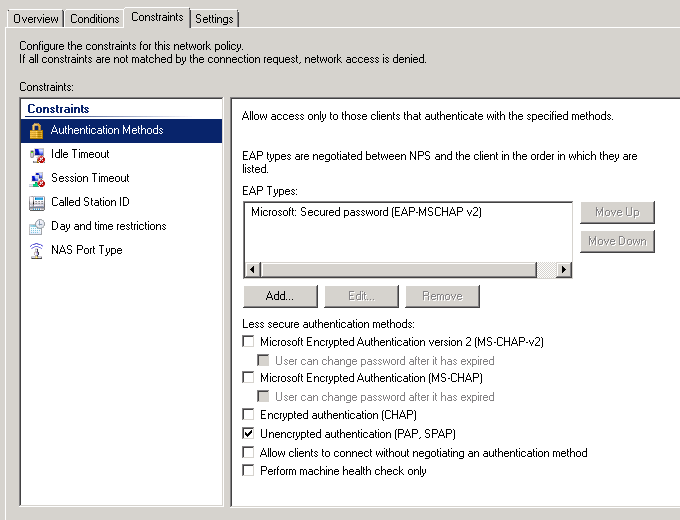Click the Session Timeout icon

tap(37, 179)
